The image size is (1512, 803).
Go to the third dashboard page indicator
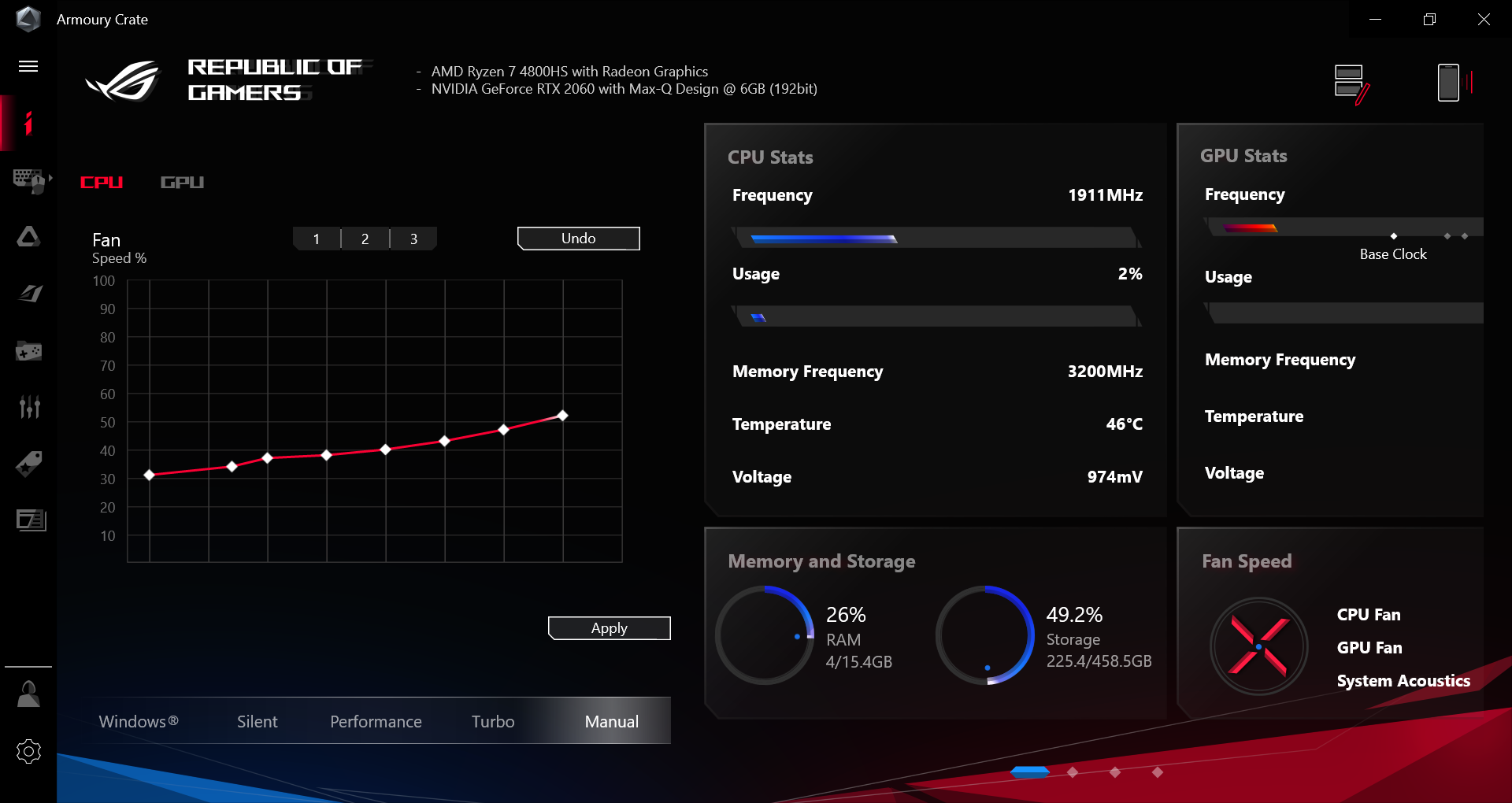coord(1115,772)
